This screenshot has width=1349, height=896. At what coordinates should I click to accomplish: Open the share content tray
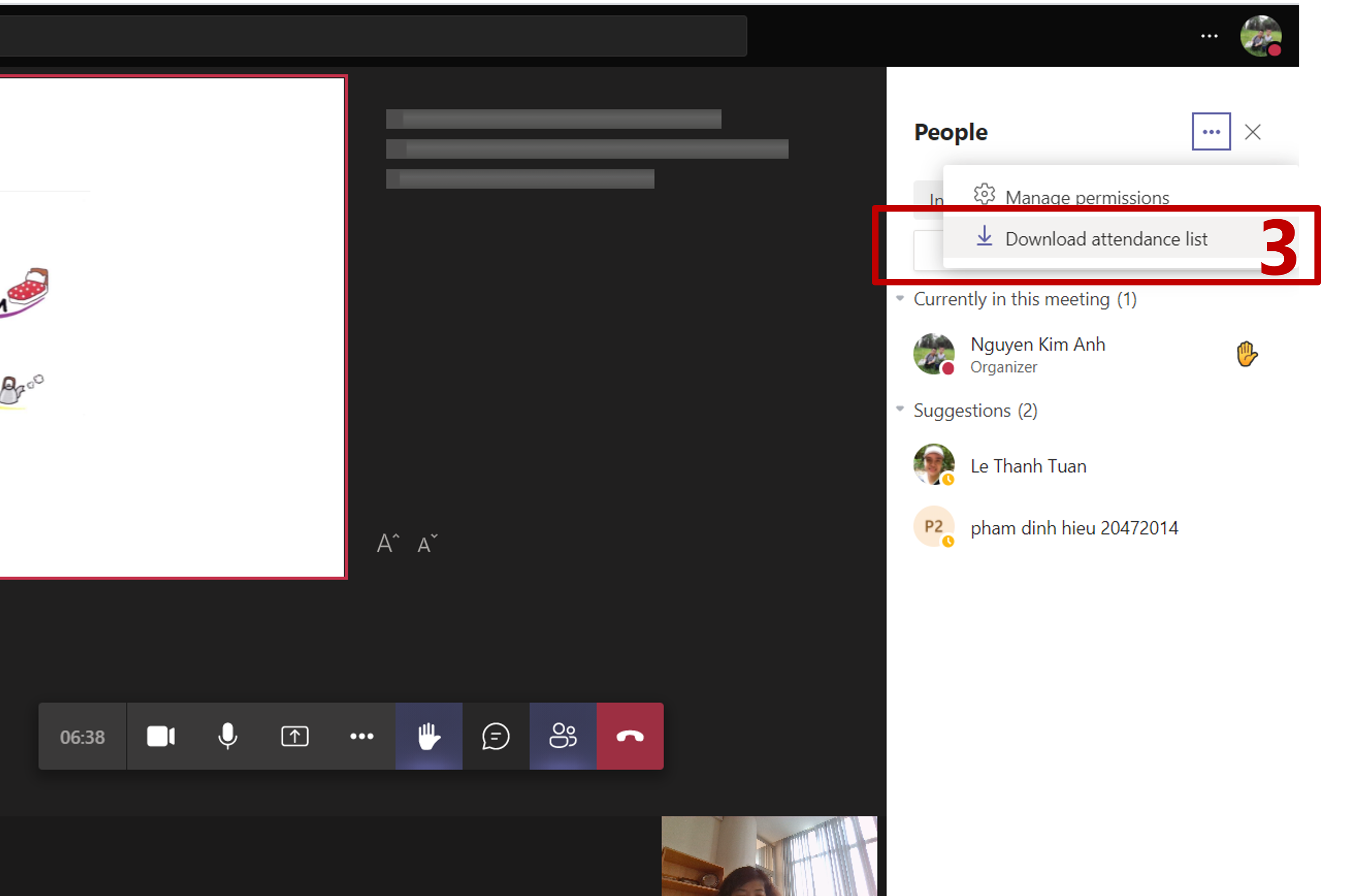click(x=295, y=736)
